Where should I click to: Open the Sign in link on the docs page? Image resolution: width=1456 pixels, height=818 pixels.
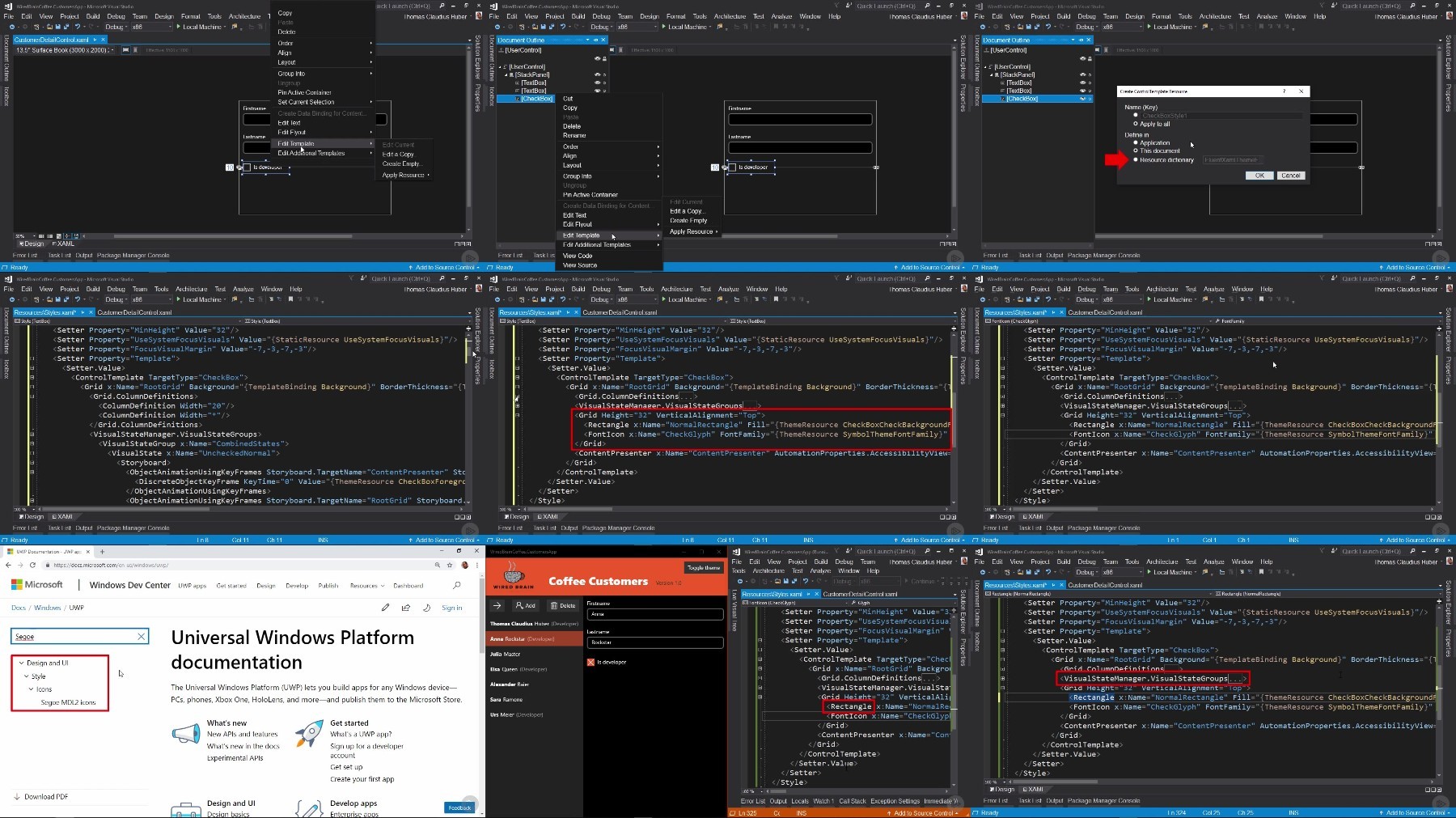[x=451, y=608]
